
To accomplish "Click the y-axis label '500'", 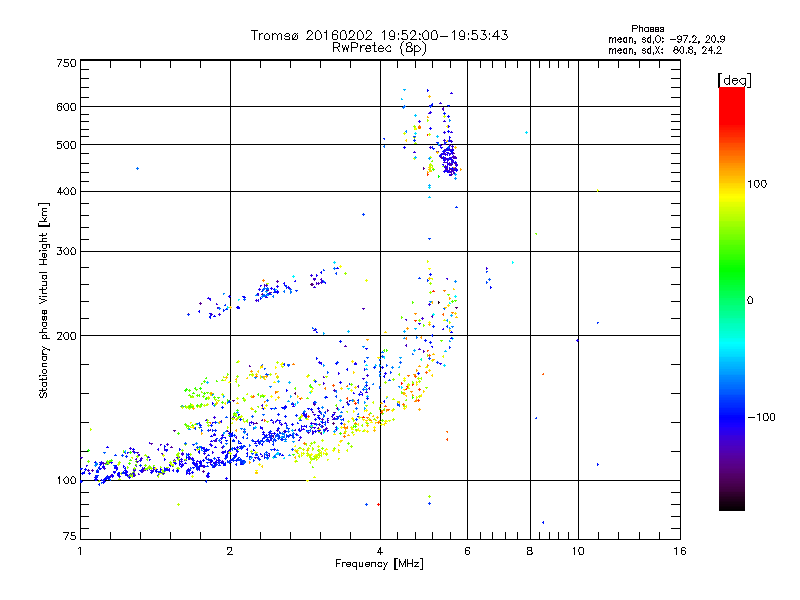I will click(66, 145).
